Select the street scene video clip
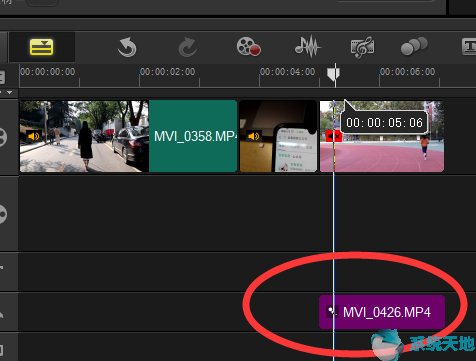The image size is (476, 361). 84,136
